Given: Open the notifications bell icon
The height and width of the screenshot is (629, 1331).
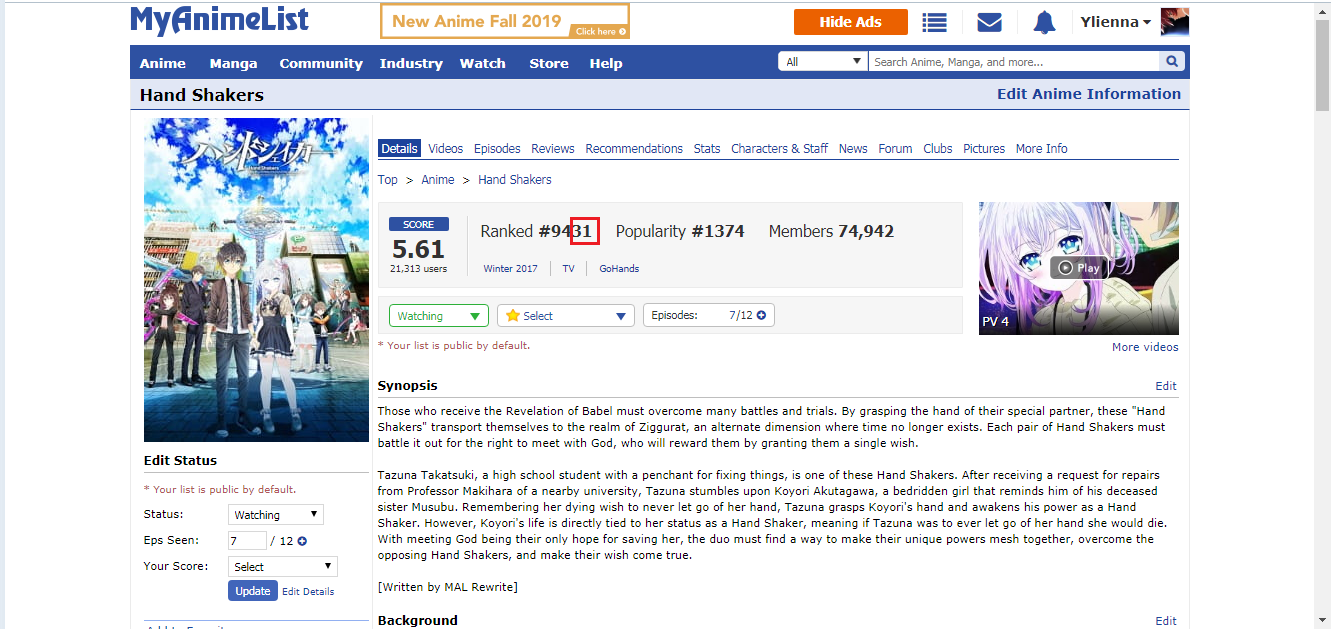Looking at the screenshot, I should 1044,22.
